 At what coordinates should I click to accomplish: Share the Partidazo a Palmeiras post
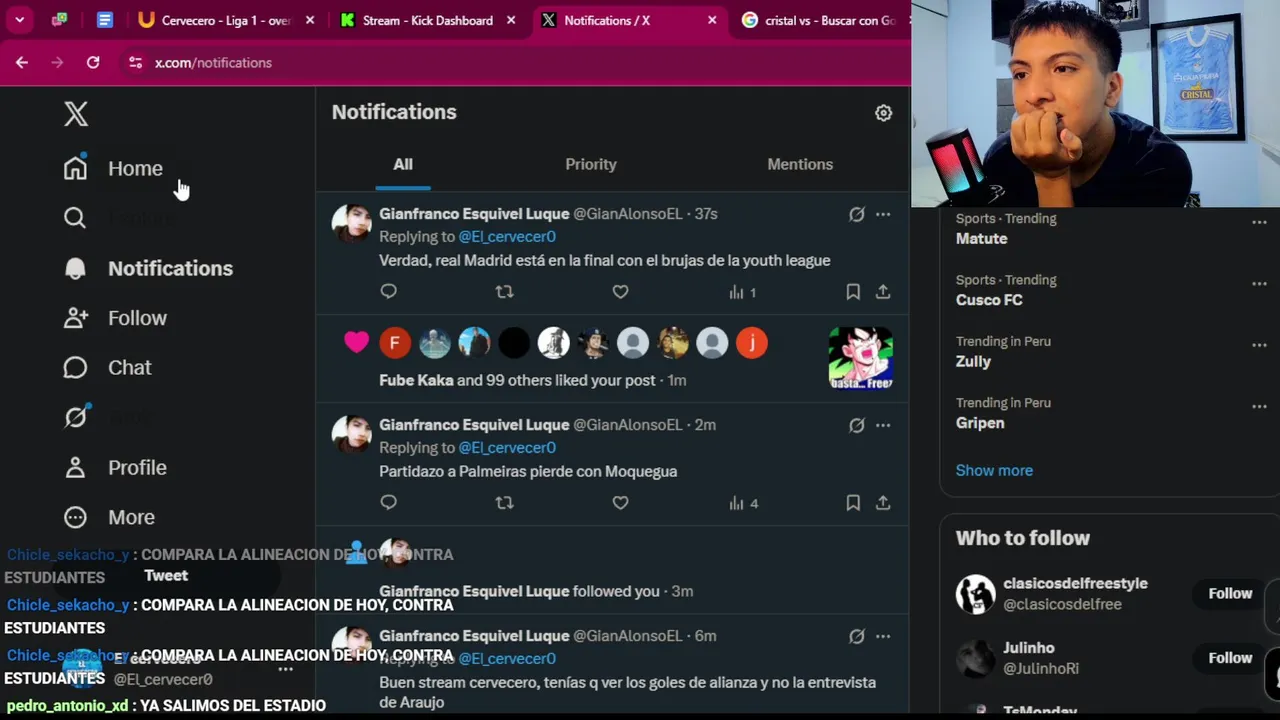coord(883,502)
